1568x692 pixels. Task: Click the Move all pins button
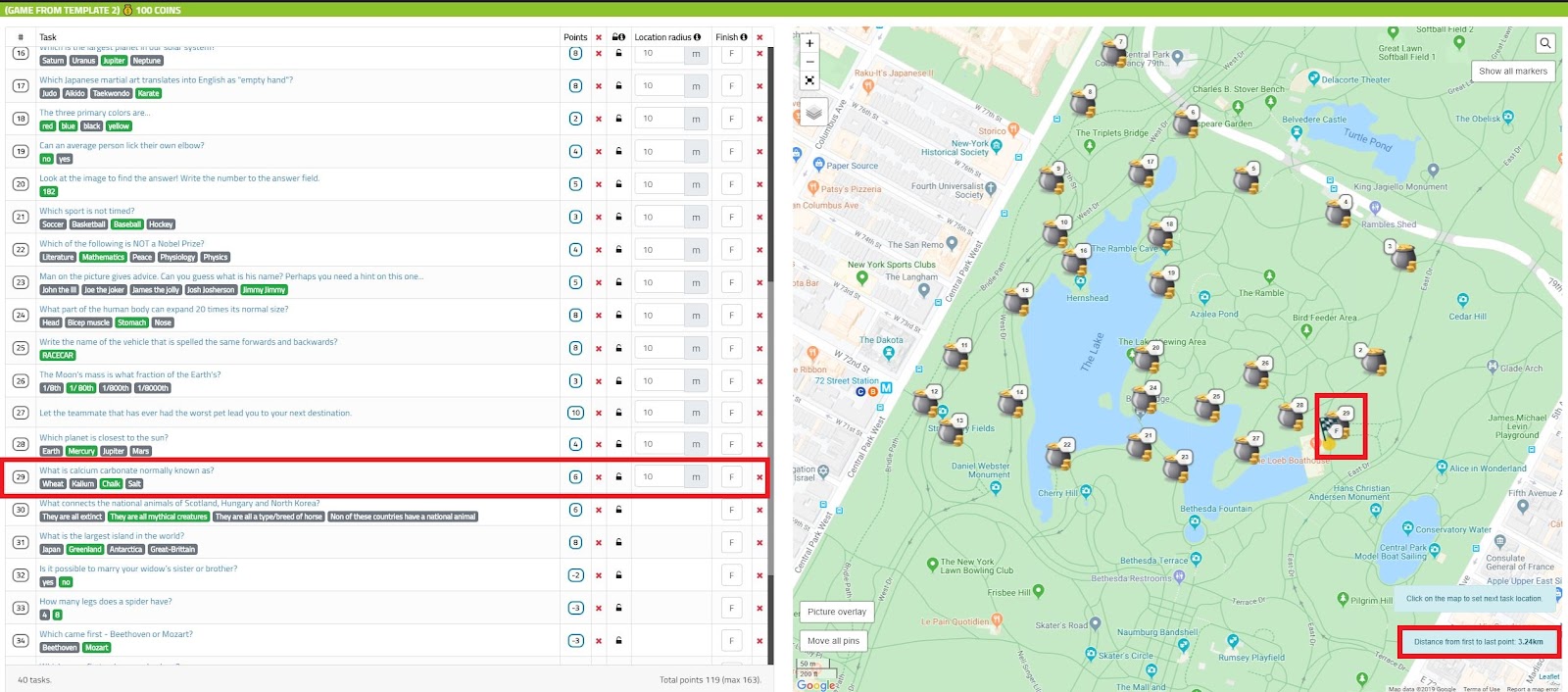pyautogui.click(x=833, y=641)
